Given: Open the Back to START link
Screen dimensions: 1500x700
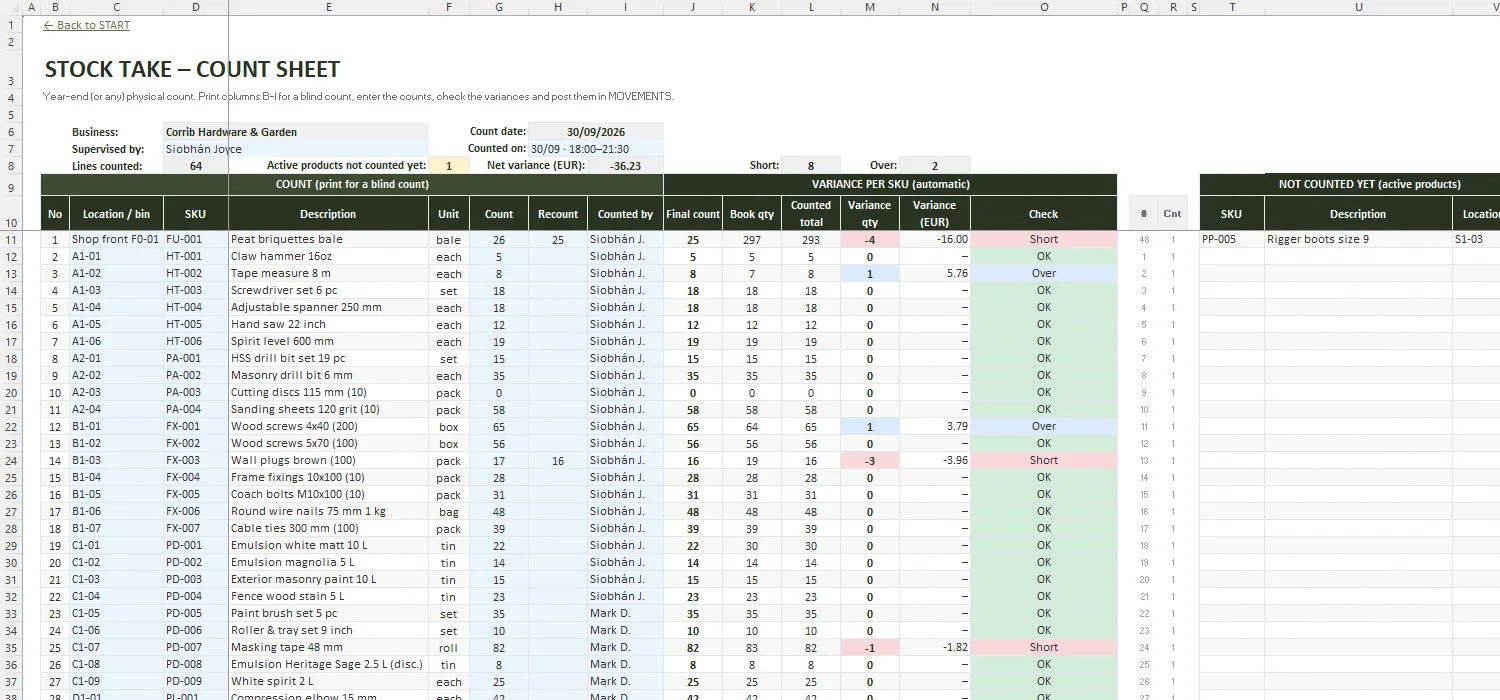Looking at the screenshot, I should pos(87,25).
